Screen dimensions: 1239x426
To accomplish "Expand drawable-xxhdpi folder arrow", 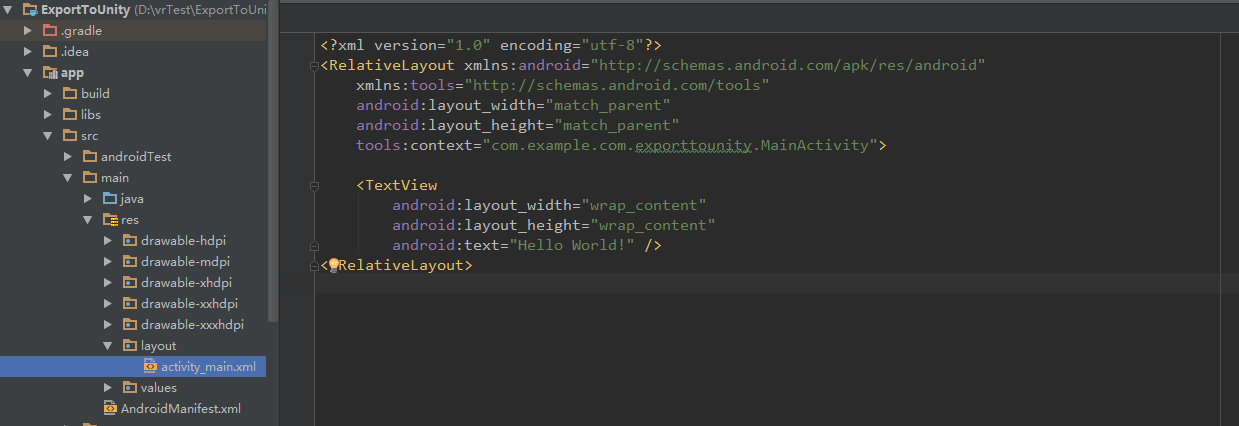I will [x=108, y=303].
